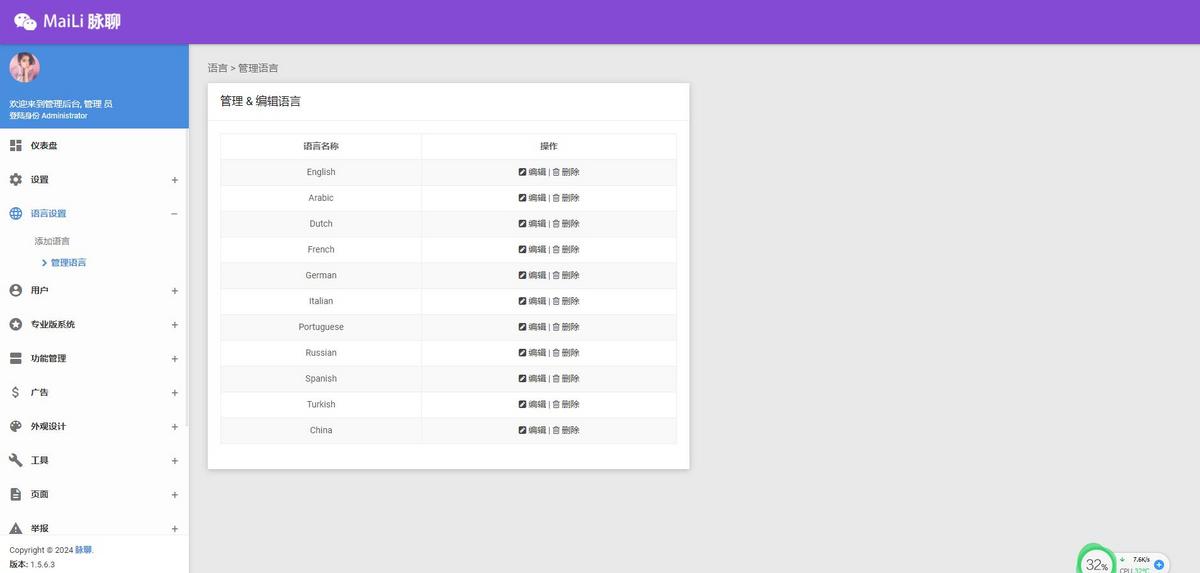Click the 工具 wrench icon
This screenshot has height=573, width=1200.
[x=15, y=460]
